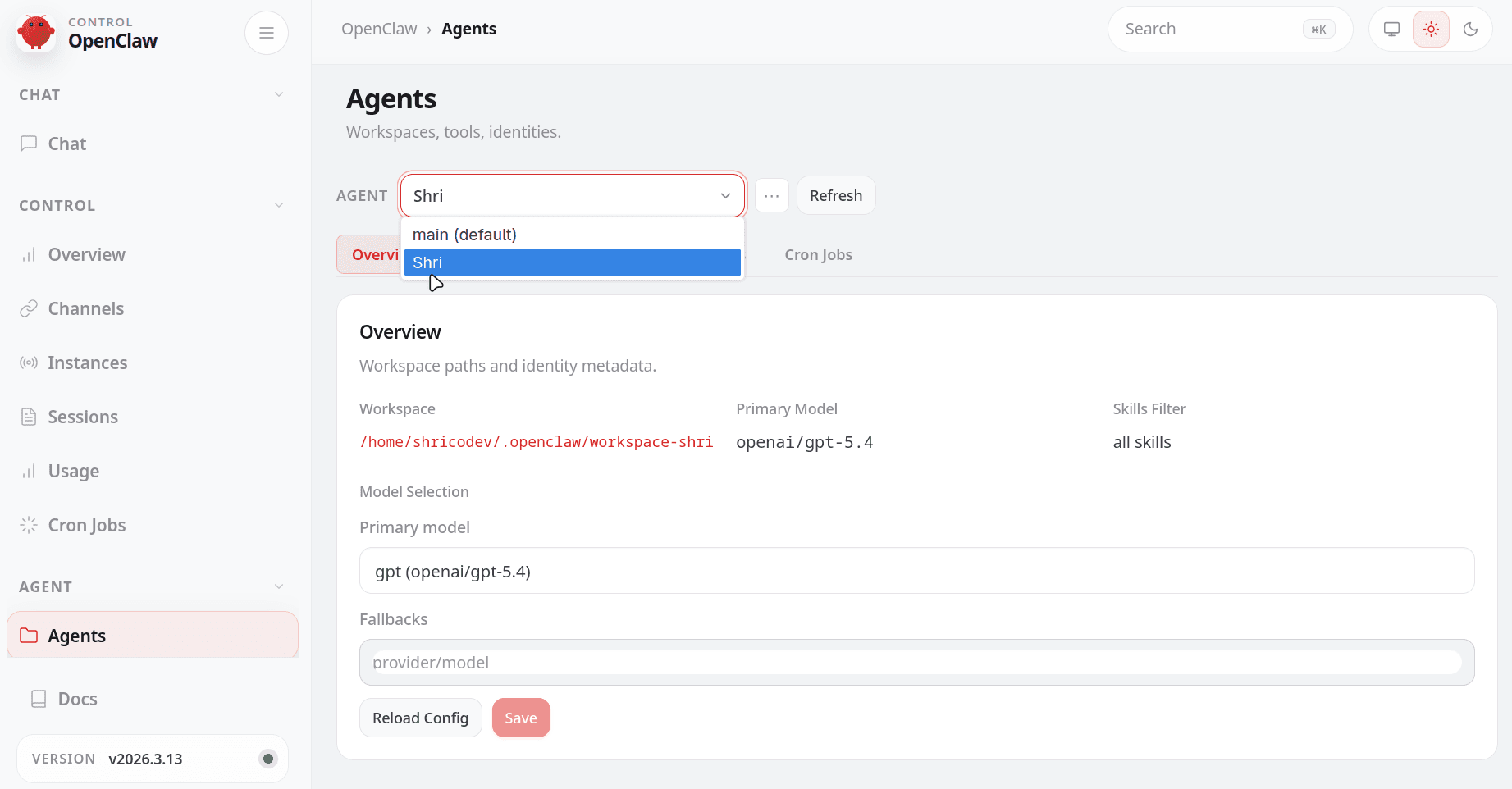Click the Save button
The image size is (1512, 789).
(x=521, y=718)
